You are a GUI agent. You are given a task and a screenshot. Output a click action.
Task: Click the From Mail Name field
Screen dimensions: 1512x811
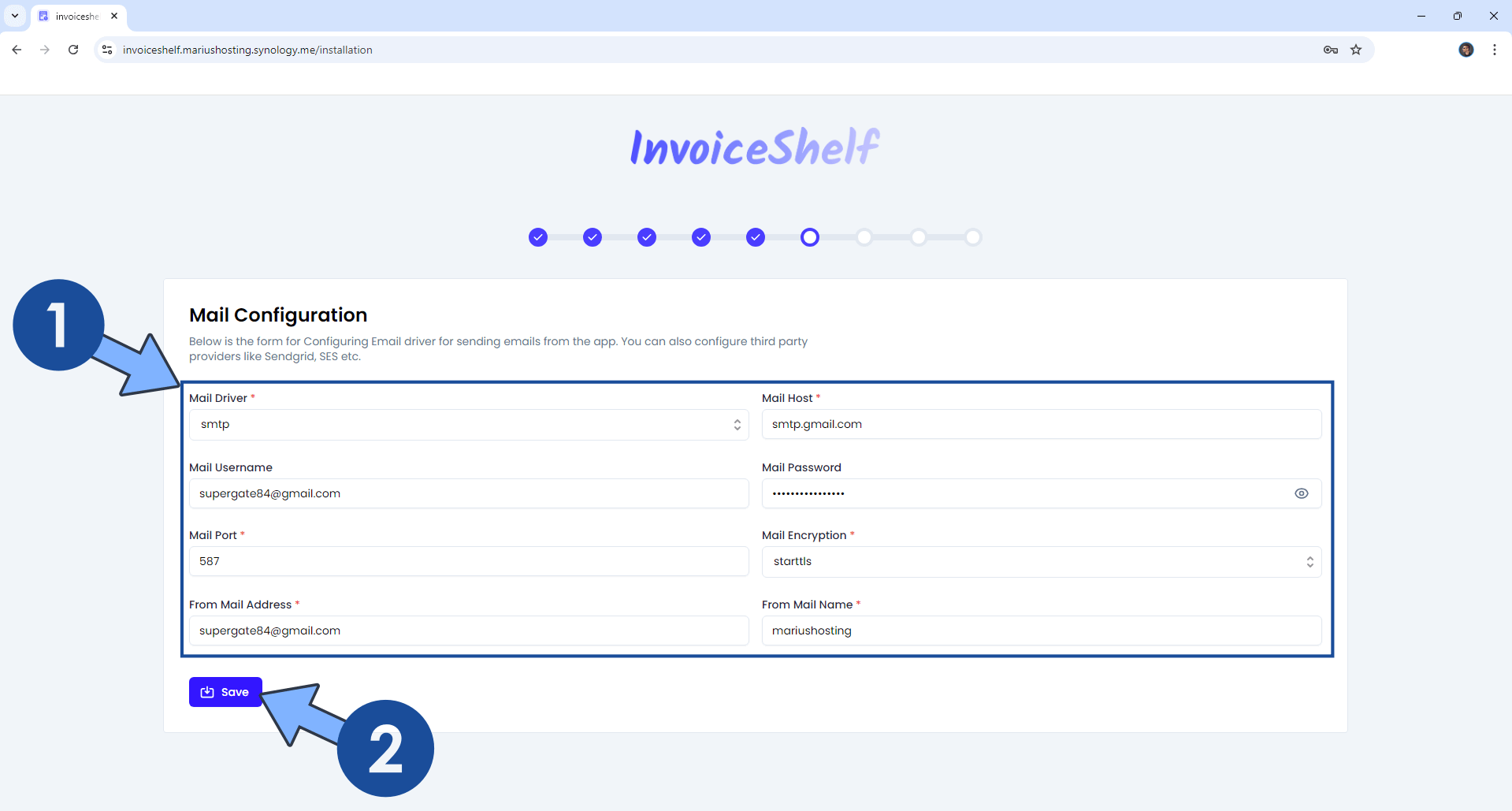(x=1042, y=631)
